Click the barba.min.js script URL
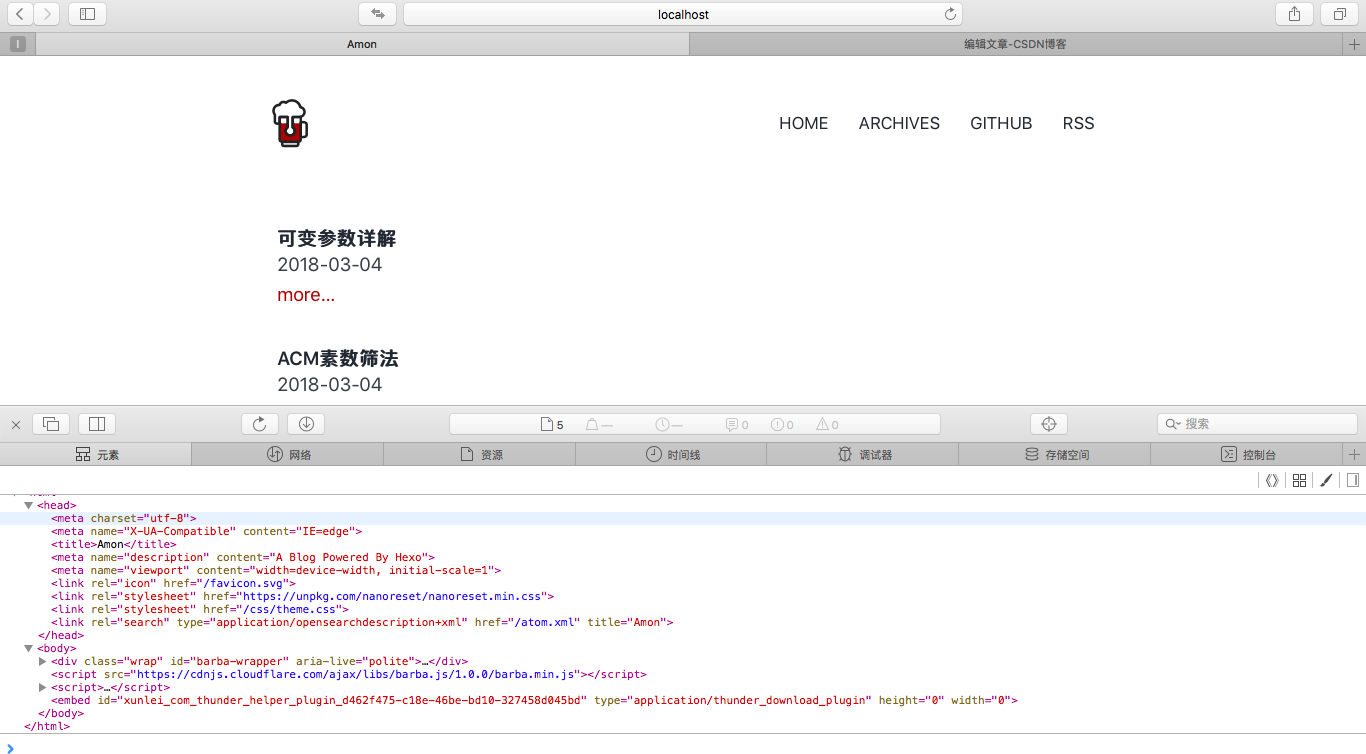 (x=356, y=675)
